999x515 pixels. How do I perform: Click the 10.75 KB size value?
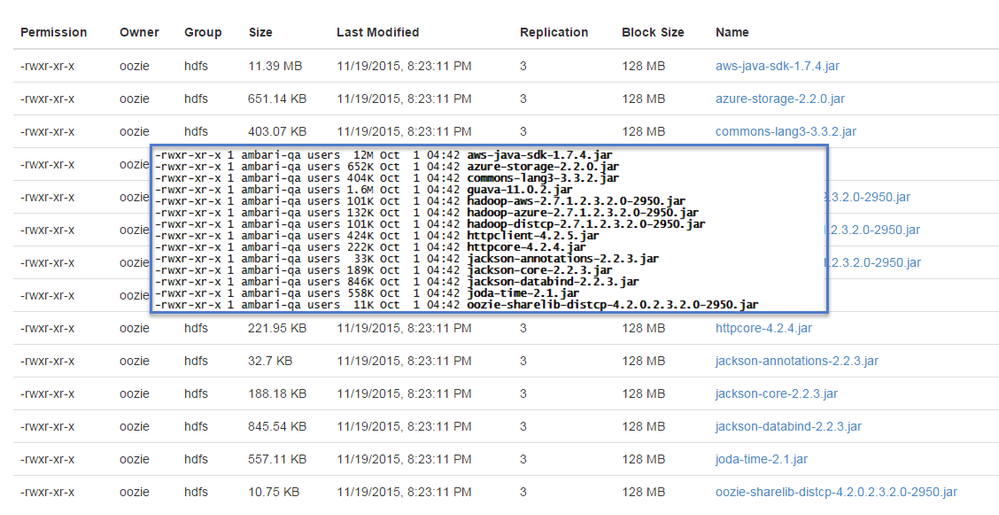[273, 492]
